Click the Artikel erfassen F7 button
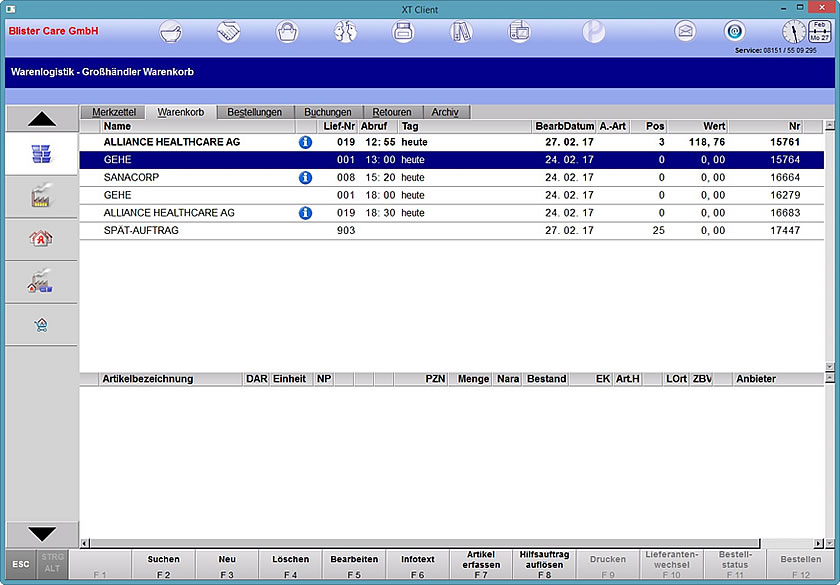The width and height of the screenshot is (840, 585). point(481,565)
